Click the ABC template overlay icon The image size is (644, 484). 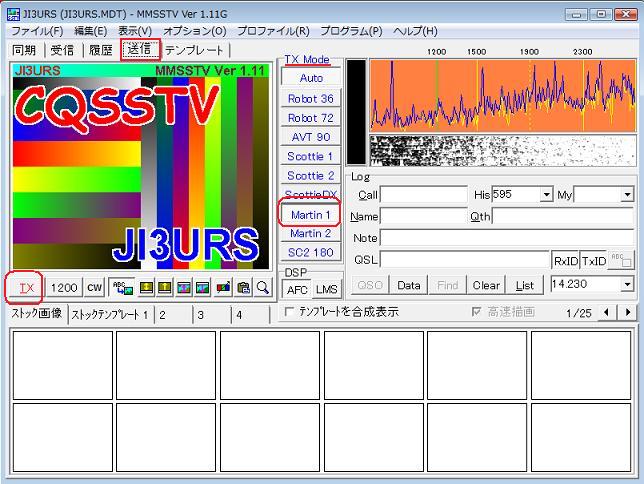click(x=123, y=288)
